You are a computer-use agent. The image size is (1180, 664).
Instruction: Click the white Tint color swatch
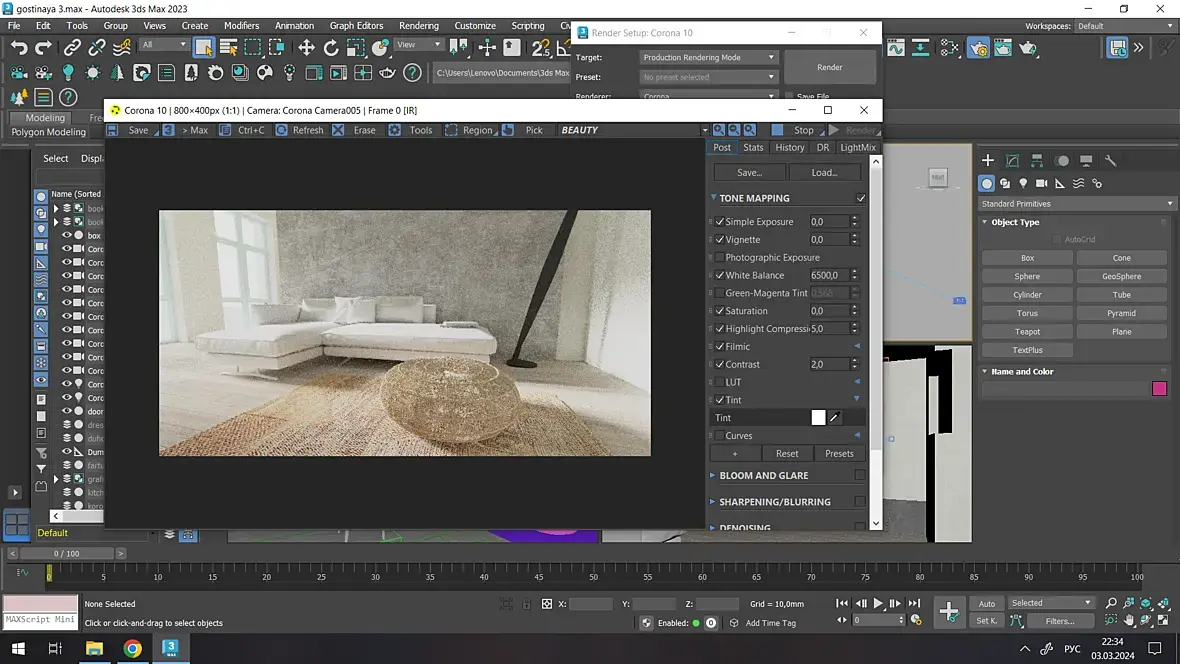pos(818,418)
